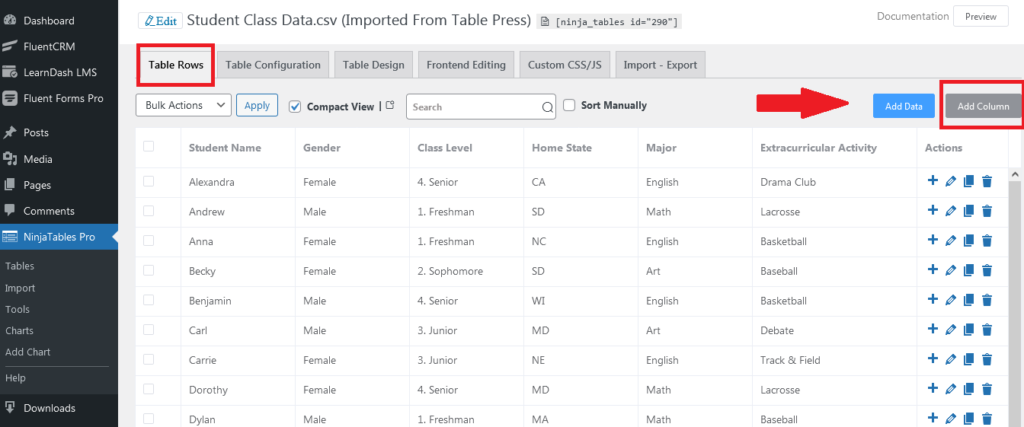Delete the Alexandra row with trash icon
This screenshot has width=1024, height=427.
click(x=987, y=182)
